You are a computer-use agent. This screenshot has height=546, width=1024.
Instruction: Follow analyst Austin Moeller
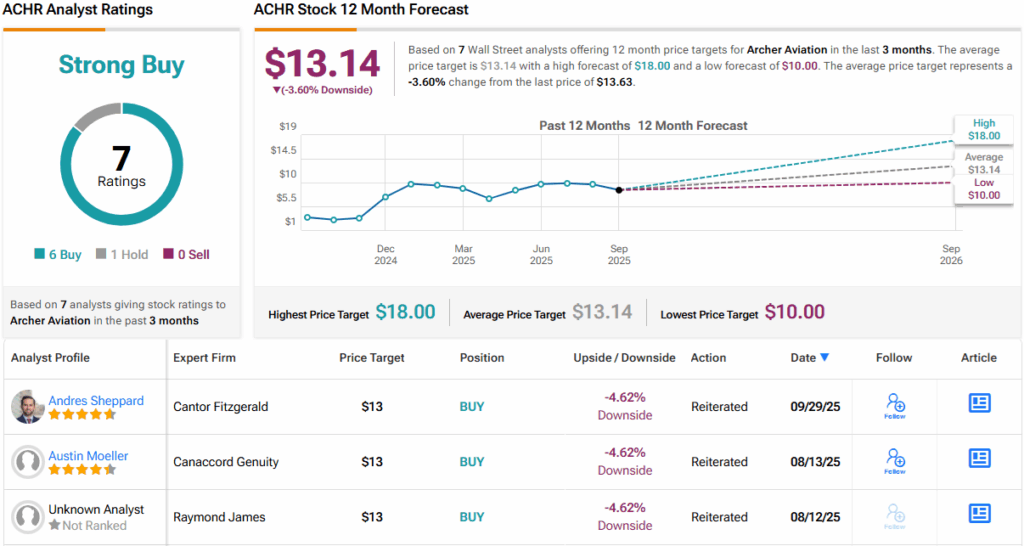tap(895, 460)
